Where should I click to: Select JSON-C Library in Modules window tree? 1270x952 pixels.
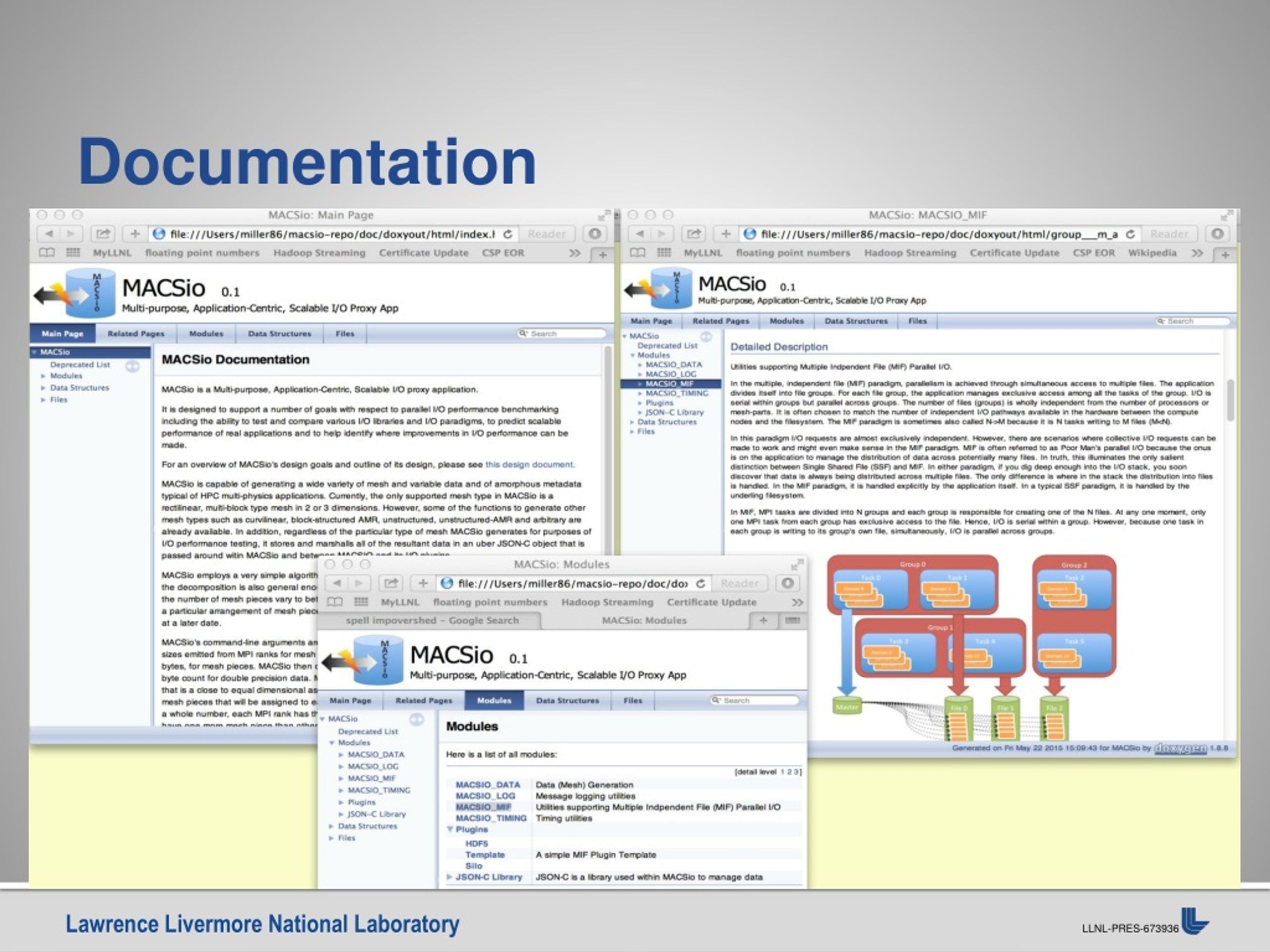(x=377, y=815)
